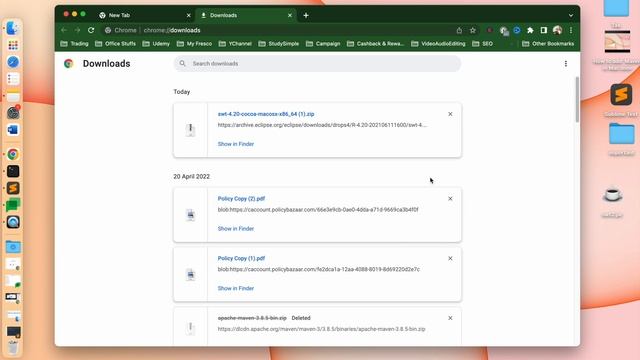This screenshot has height=360, width=640.
Task: Show Policy Copy (2).pdf in Finder
Action: 236,229
